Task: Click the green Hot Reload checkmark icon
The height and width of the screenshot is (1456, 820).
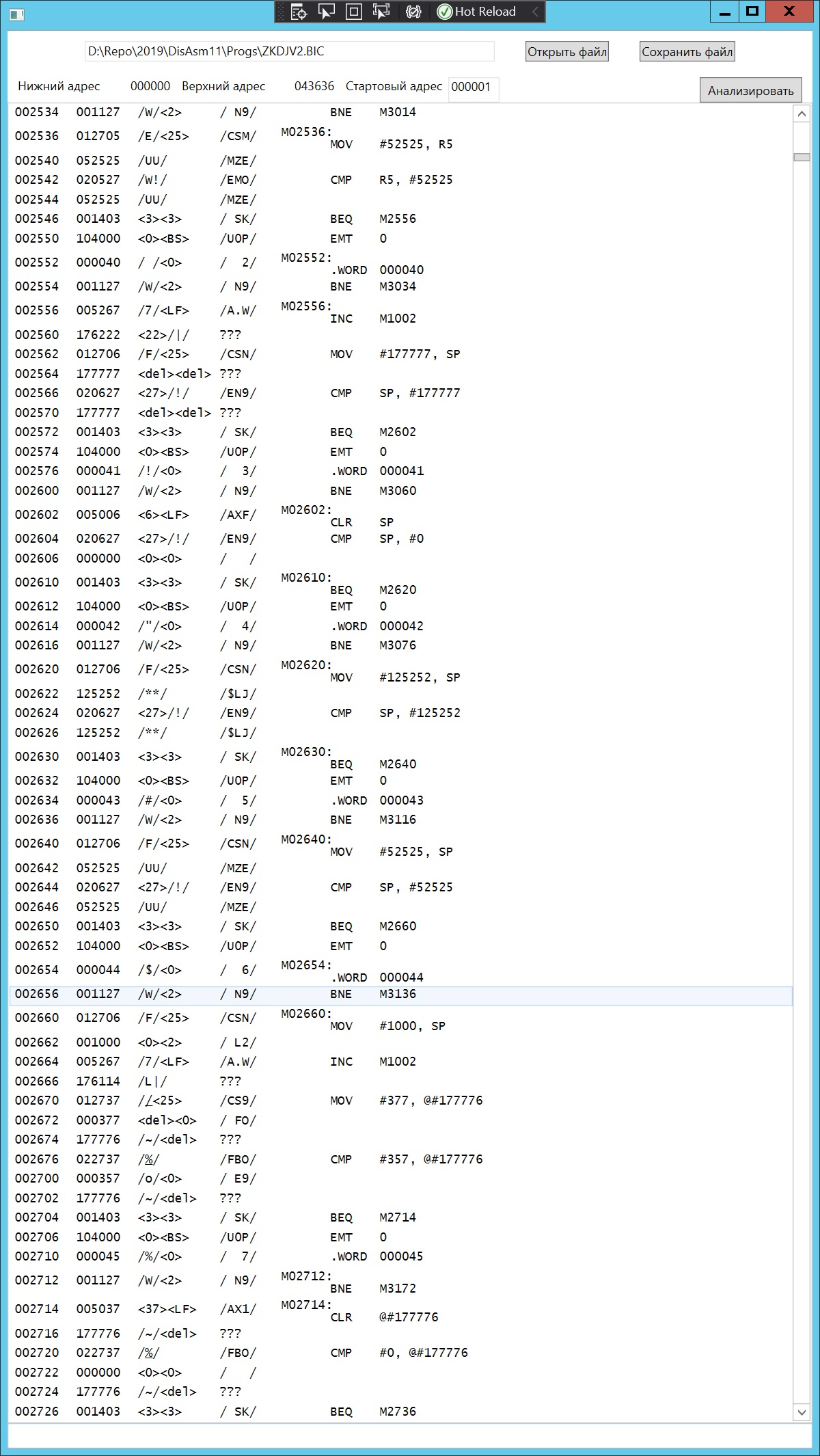Action: point(444,12)
